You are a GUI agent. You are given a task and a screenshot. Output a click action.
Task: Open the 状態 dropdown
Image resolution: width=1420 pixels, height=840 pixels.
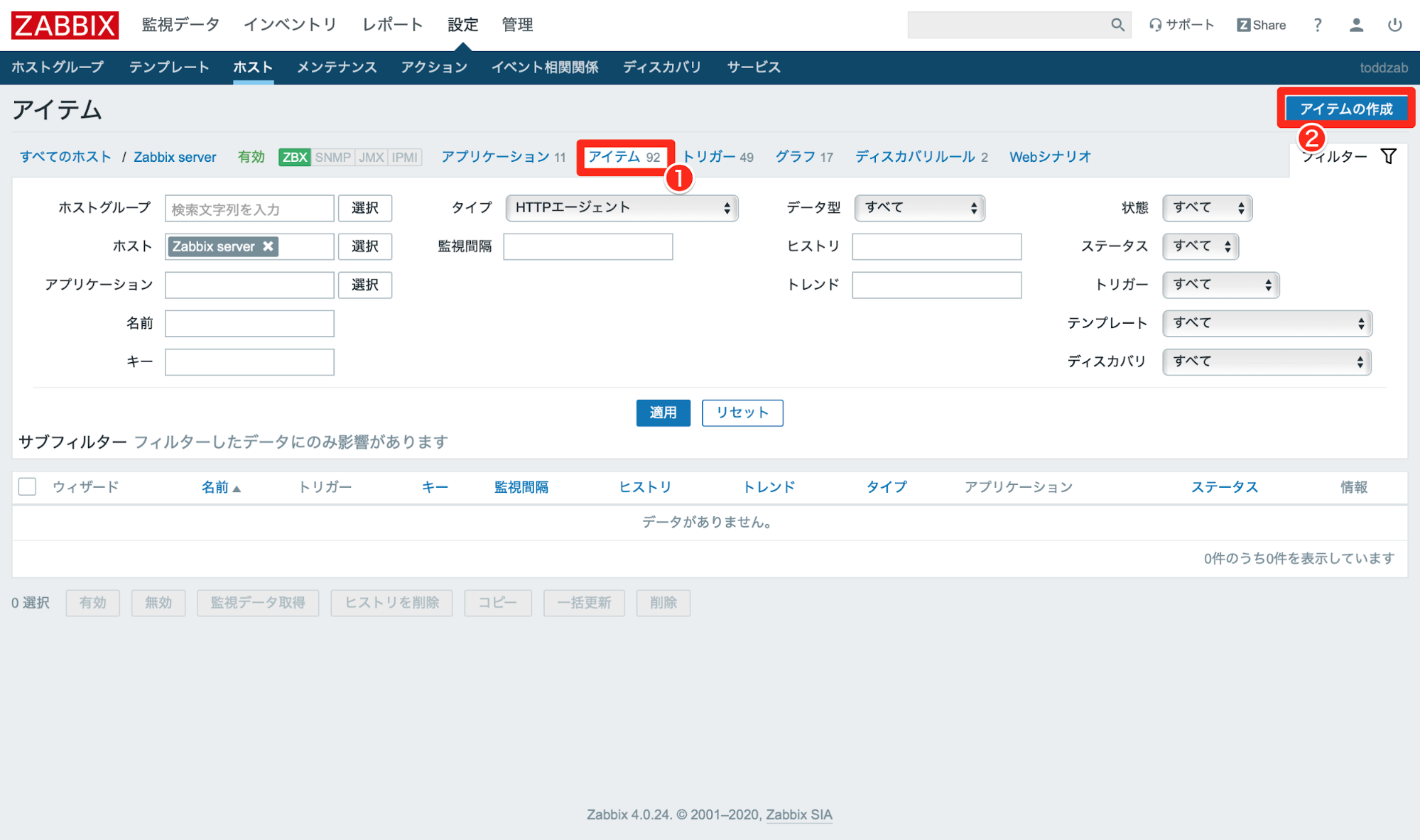1207,208
